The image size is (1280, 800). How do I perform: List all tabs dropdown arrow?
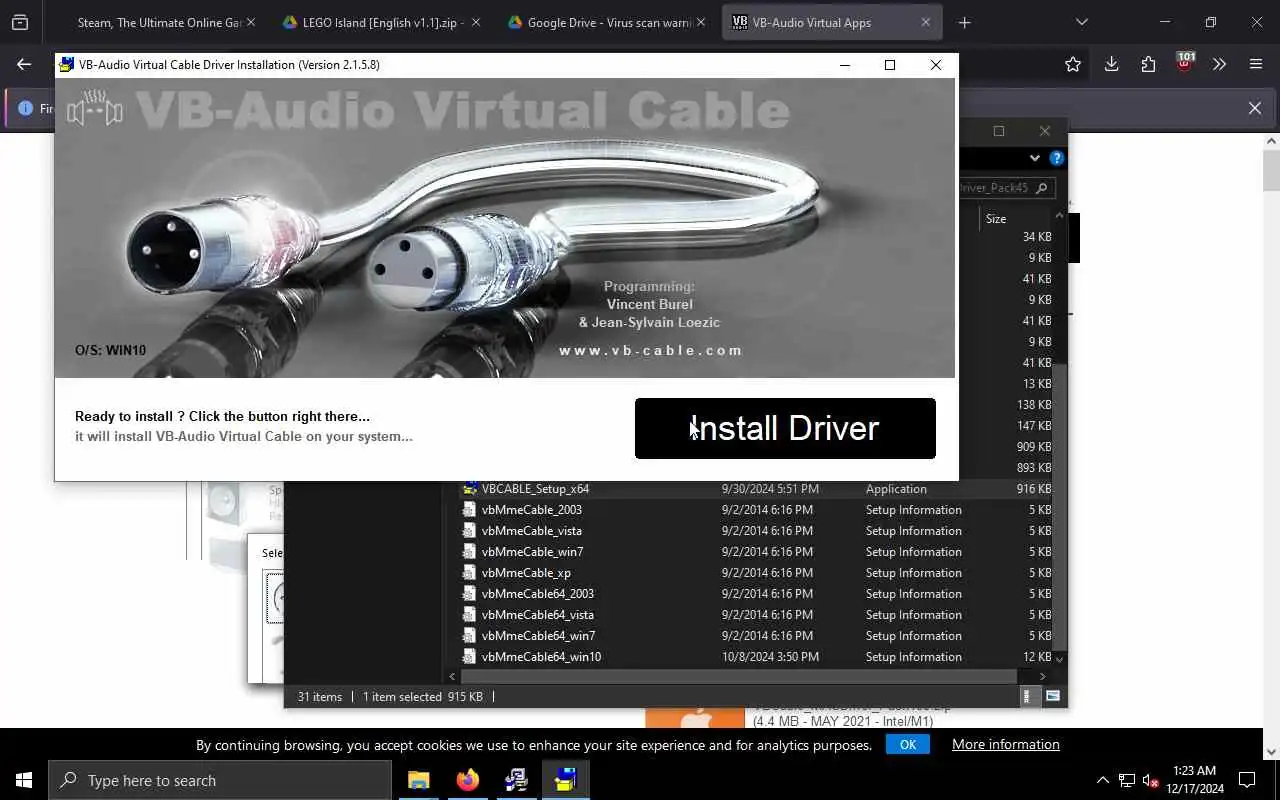(x=1081, y=22)
